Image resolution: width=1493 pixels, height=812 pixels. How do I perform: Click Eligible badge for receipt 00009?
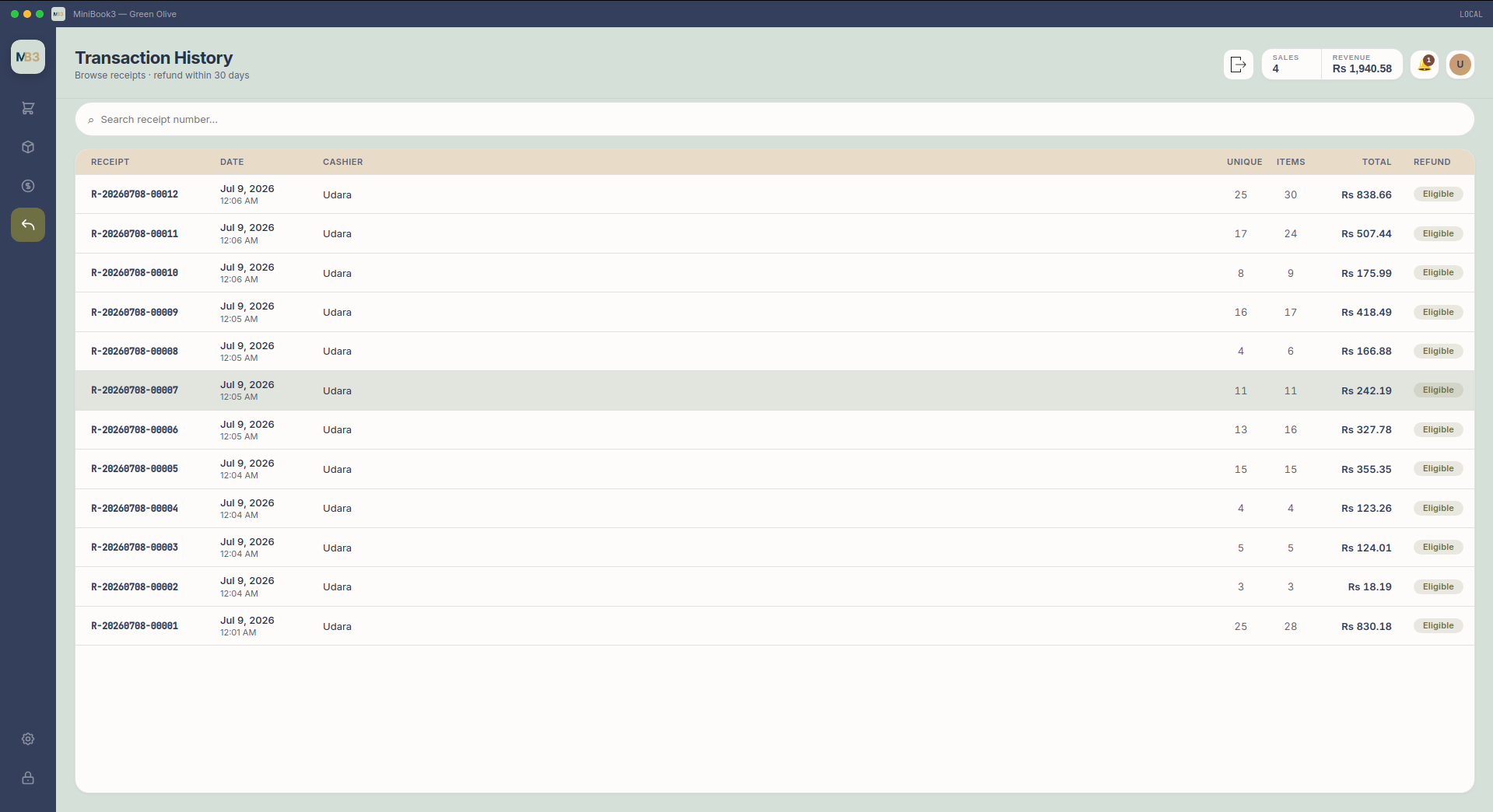coord(1438,312)
